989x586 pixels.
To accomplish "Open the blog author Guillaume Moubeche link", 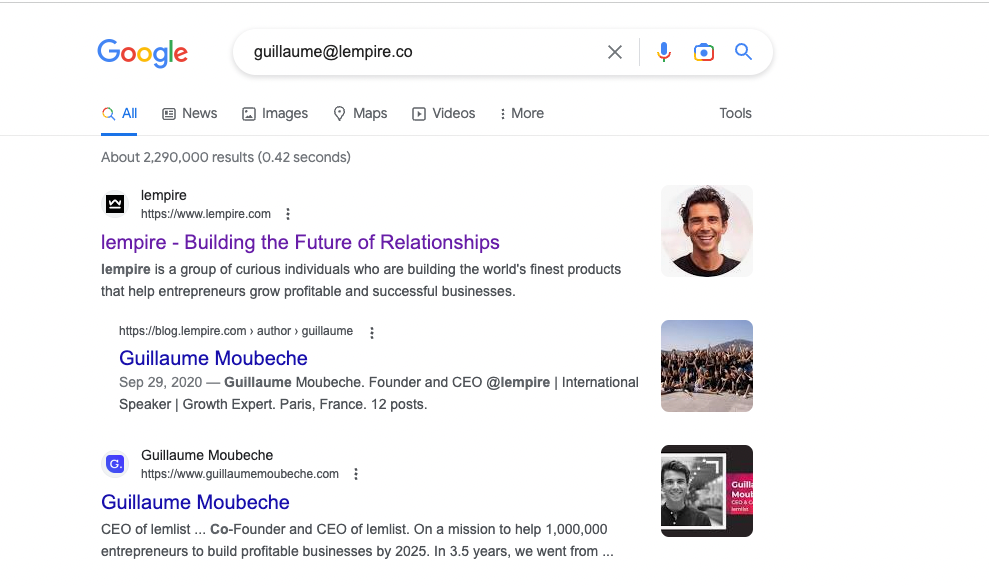I will tap(213, 358).
